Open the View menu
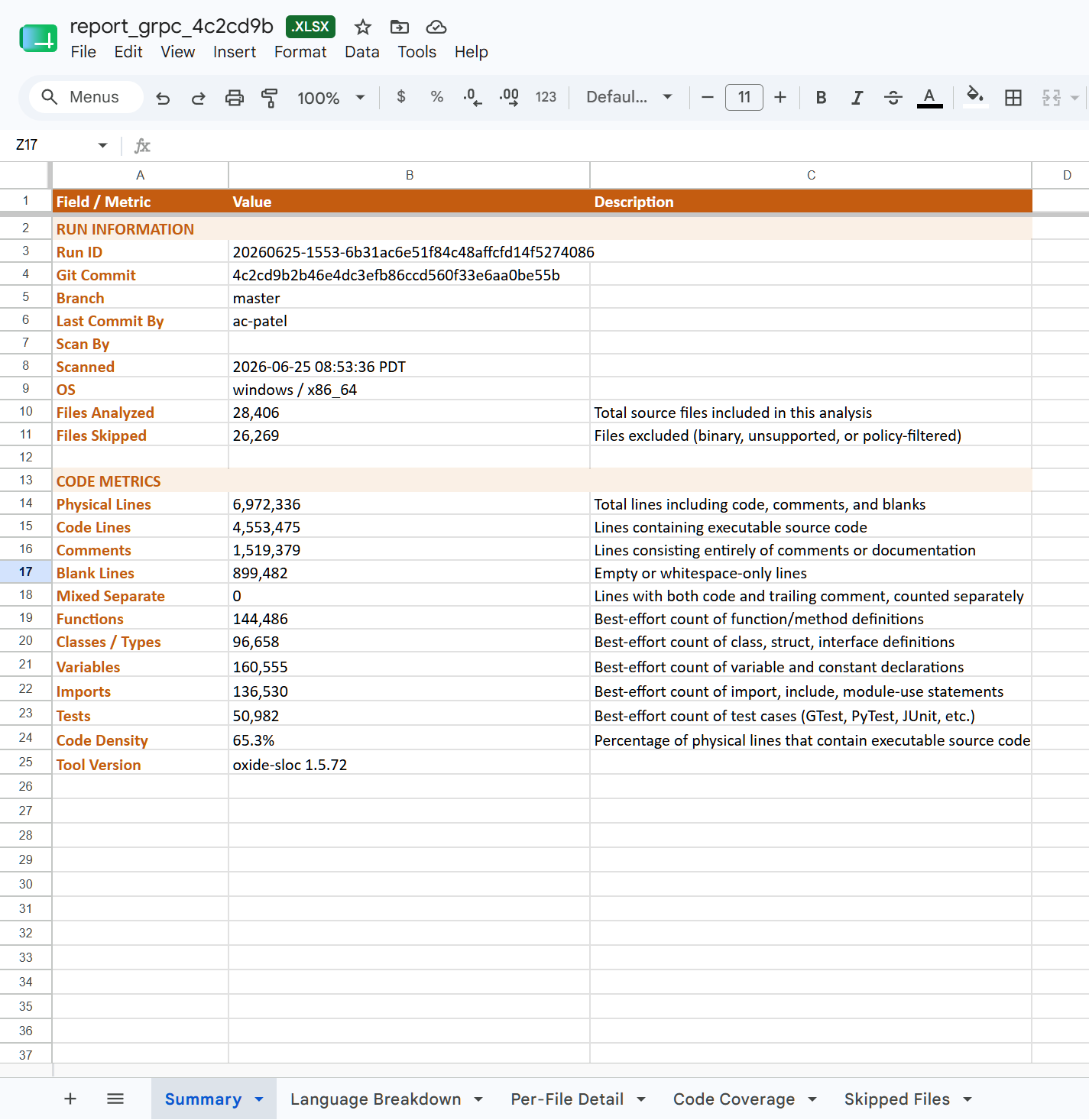 pos(178,52)
